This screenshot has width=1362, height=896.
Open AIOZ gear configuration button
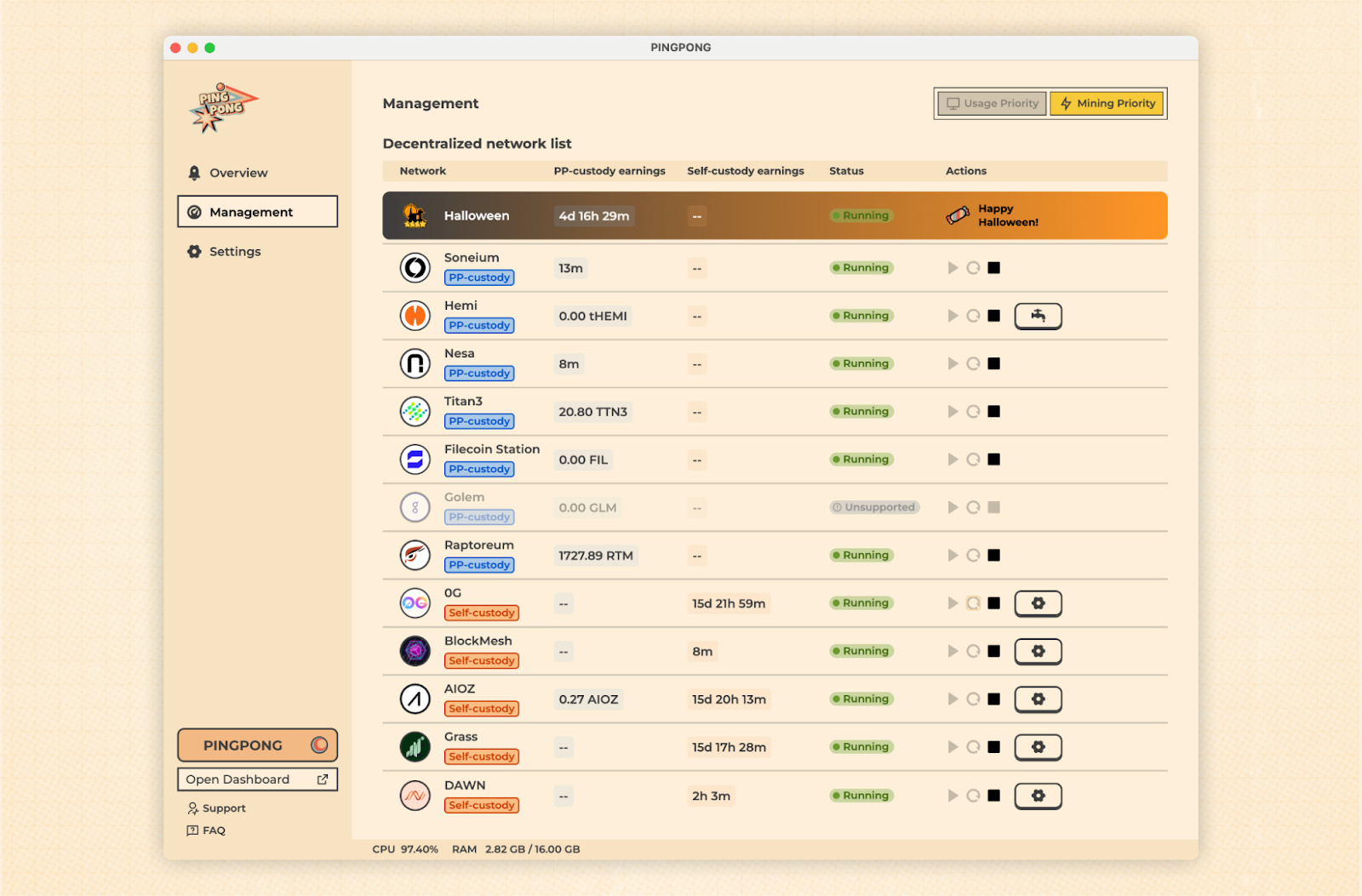tap(1038, 699)
